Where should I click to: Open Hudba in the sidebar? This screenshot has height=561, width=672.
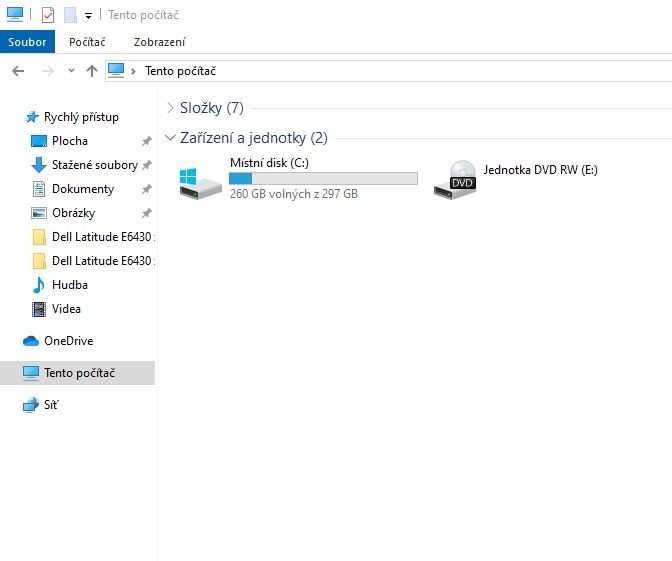(x=70, y=285)
